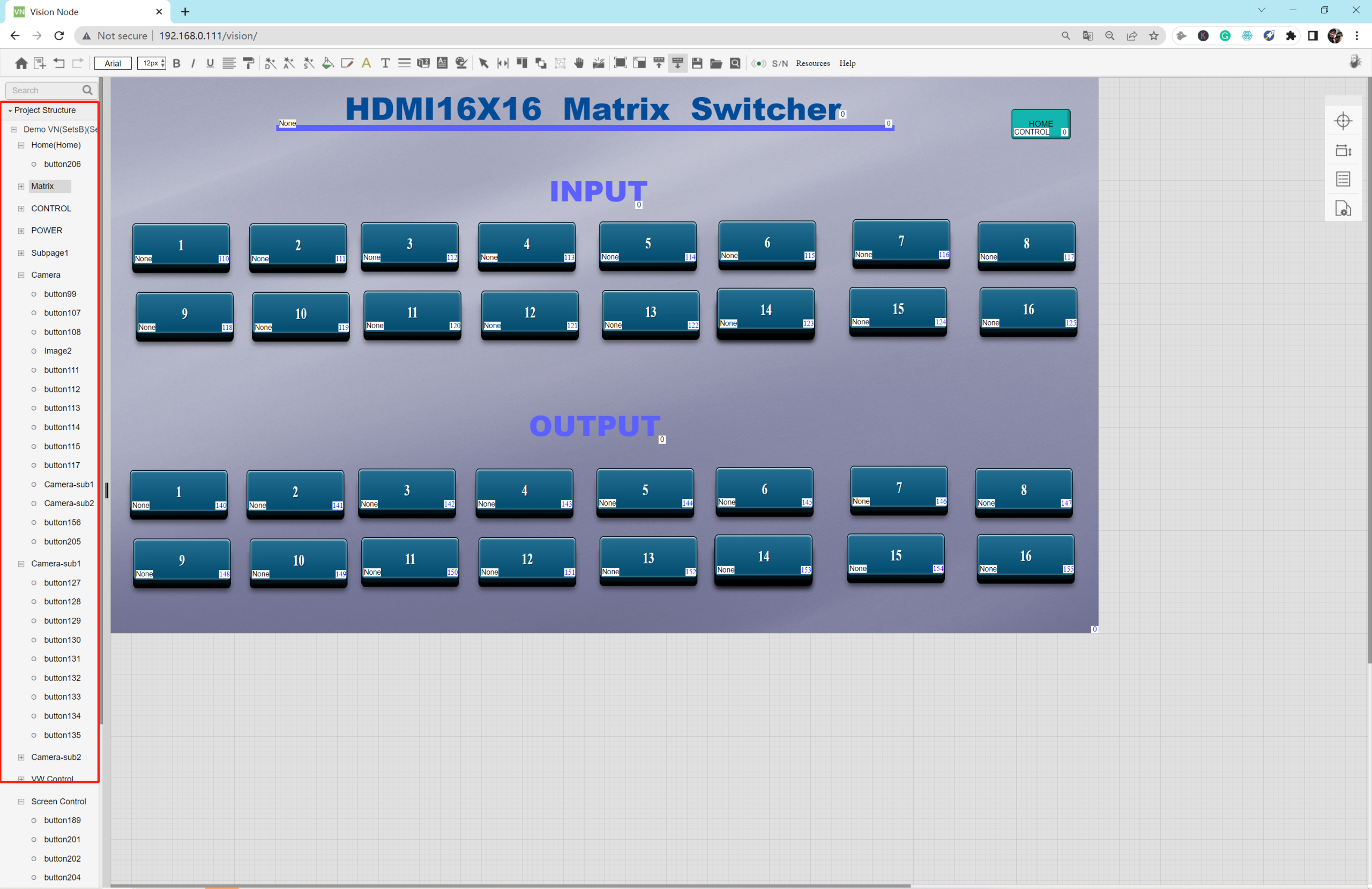Click the Home icon in toolbar

coord(21,63)
